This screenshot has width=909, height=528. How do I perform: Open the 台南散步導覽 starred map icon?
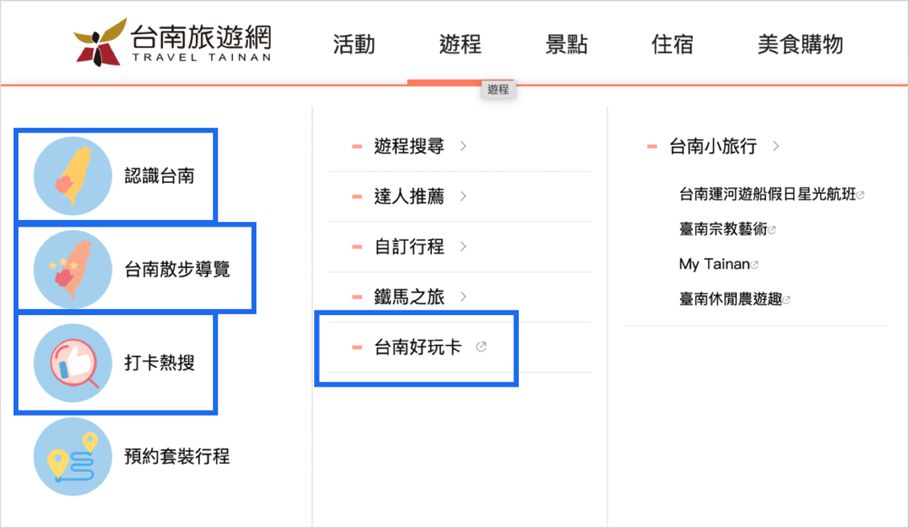tap(72, 269)
